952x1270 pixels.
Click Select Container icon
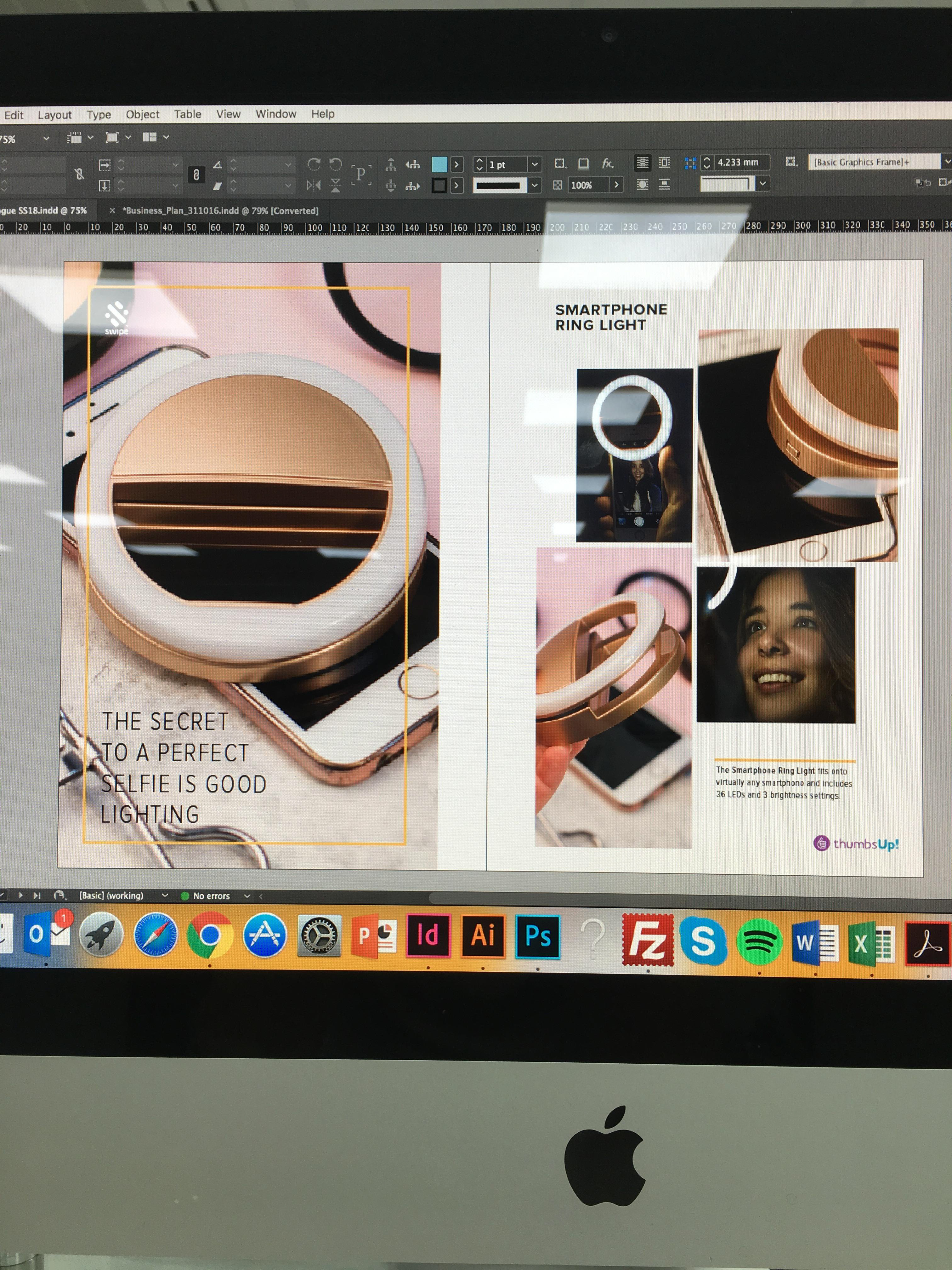click(x=391, y=165)
